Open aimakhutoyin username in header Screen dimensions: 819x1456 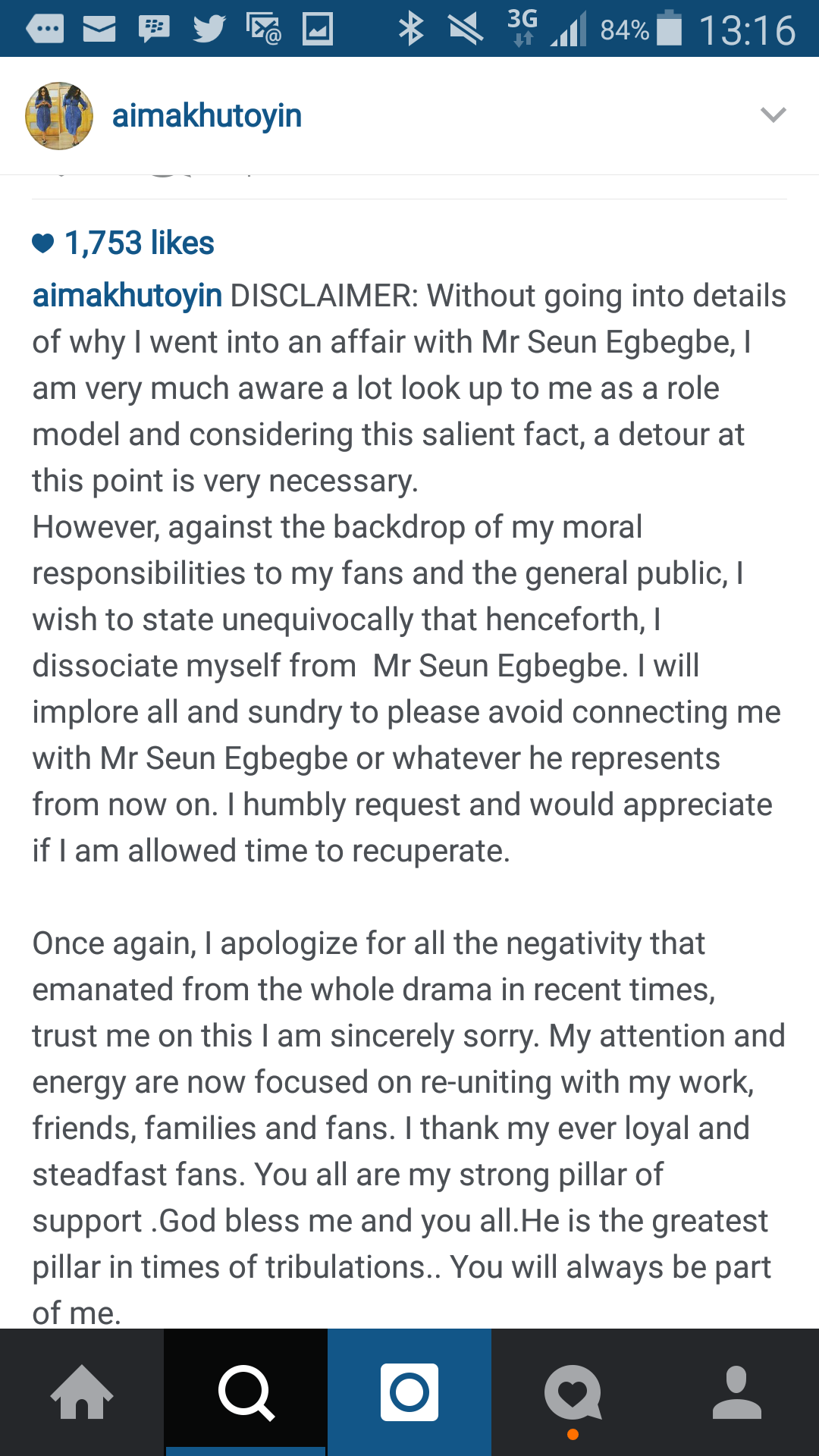point(207,115)
